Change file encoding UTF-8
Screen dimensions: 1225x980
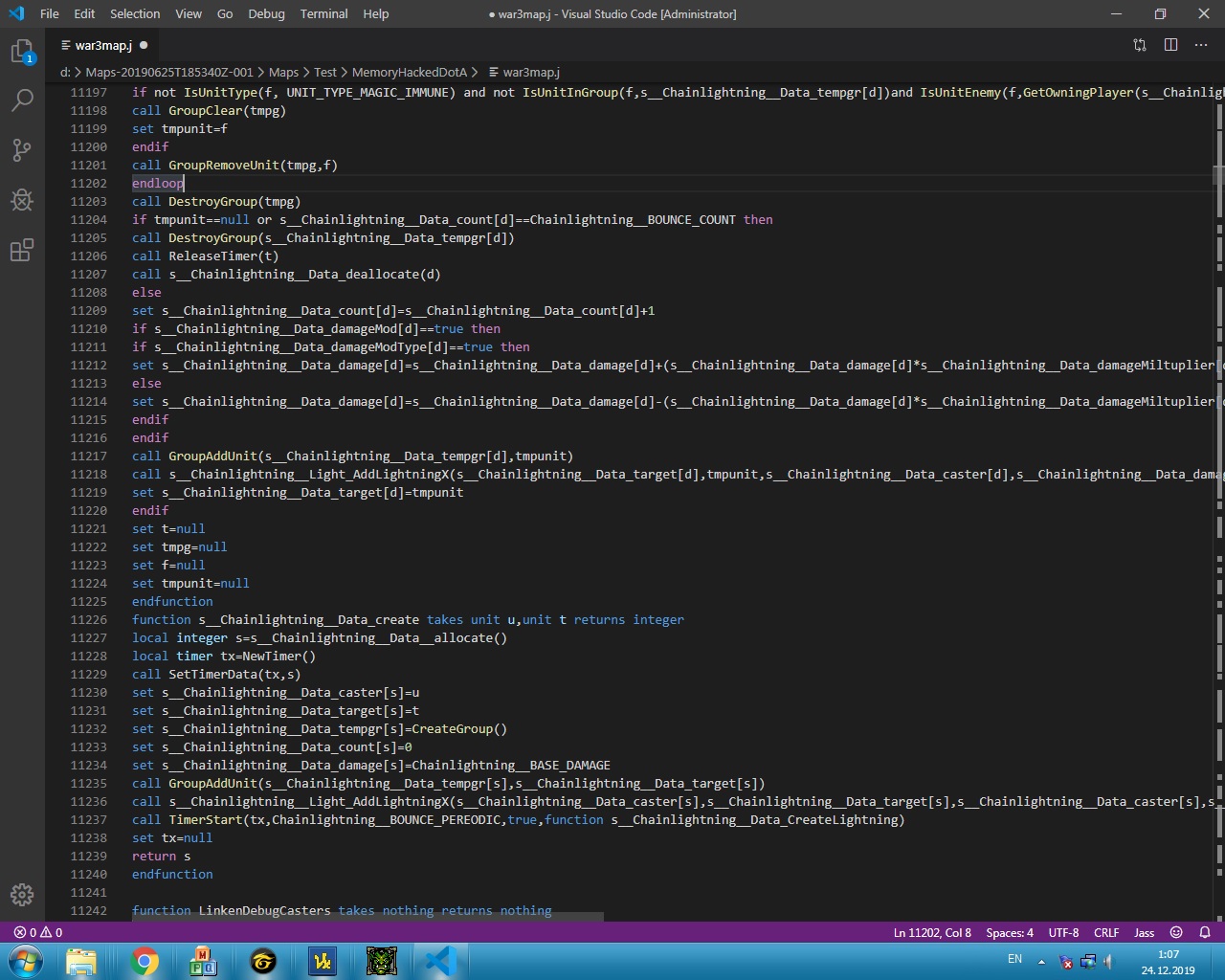coord(1063,932)
